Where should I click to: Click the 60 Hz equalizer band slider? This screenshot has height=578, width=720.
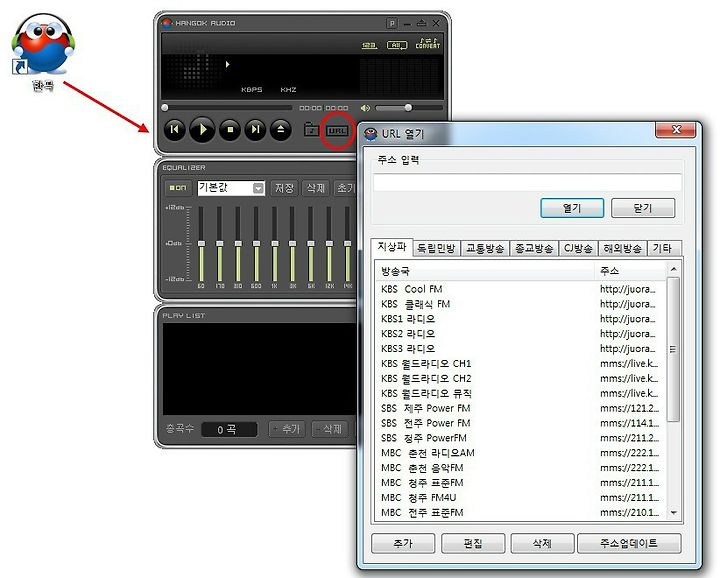(x=201, y=244)
